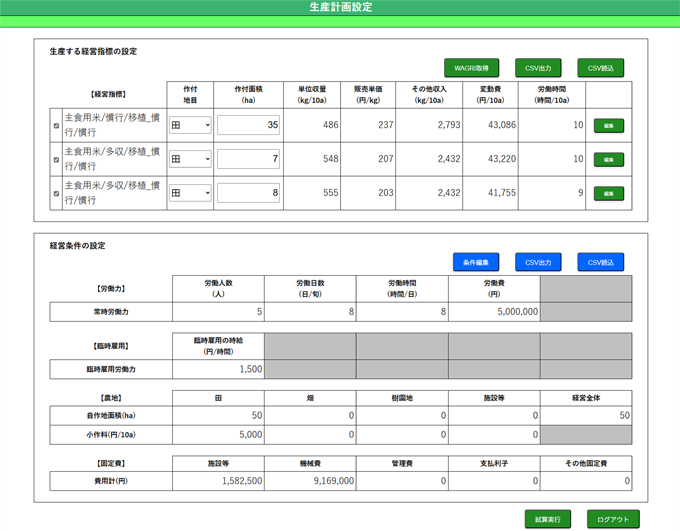The height and width of the screenshot is (531, 680).
Task: Click green CSV読込 in the 経営指標 section
Action: point(600,68)
